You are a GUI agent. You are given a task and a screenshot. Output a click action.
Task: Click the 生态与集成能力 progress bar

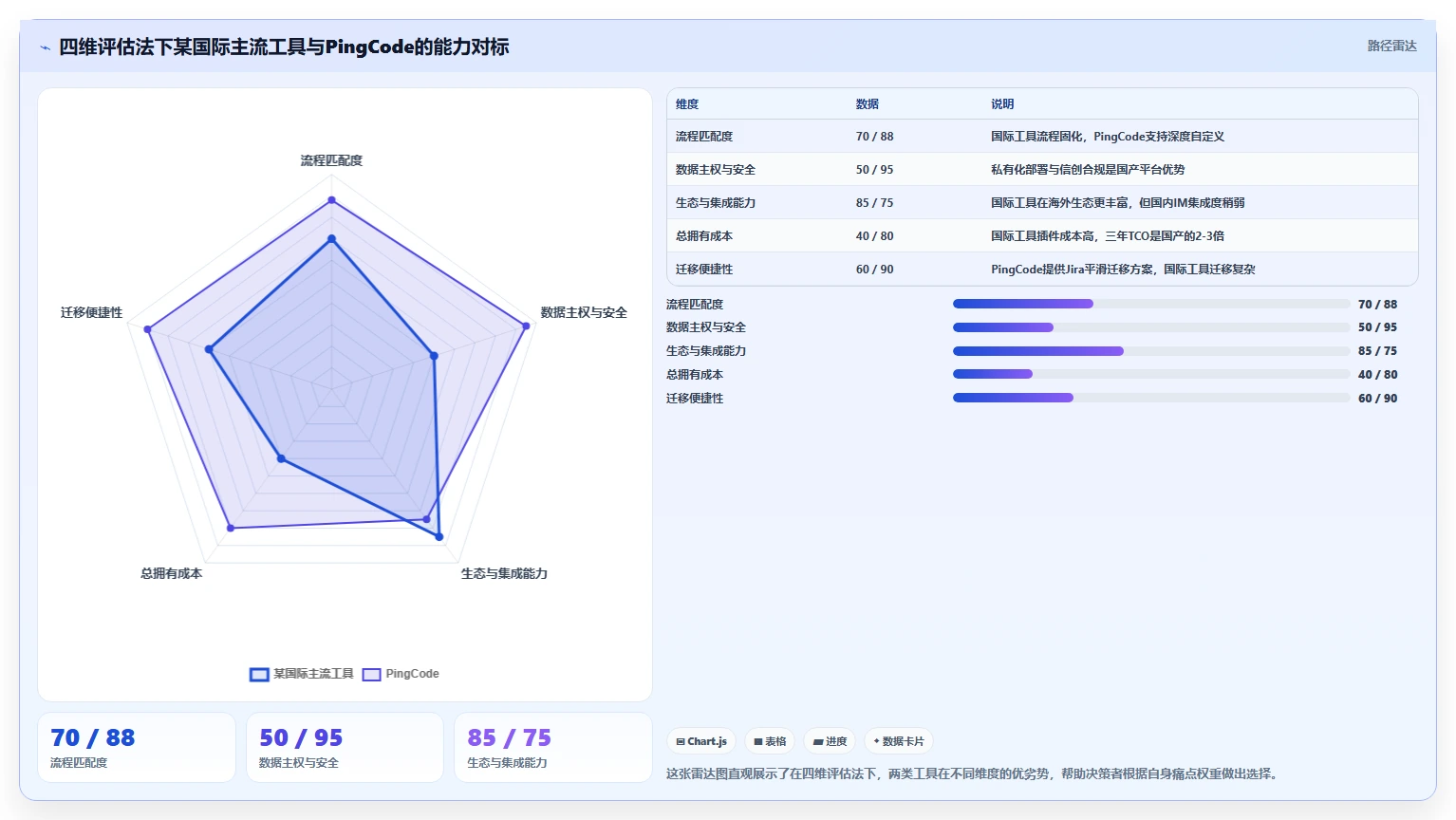click(1151, 351)
